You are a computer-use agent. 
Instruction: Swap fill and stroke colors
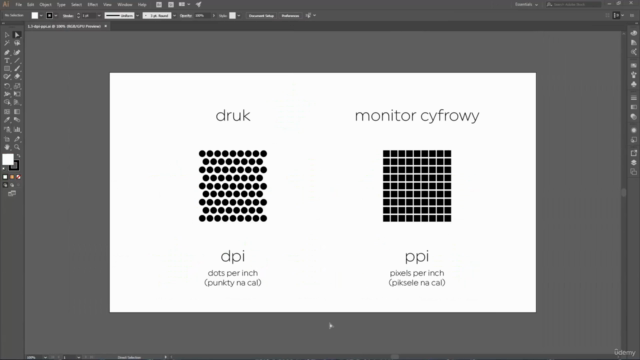18,156
